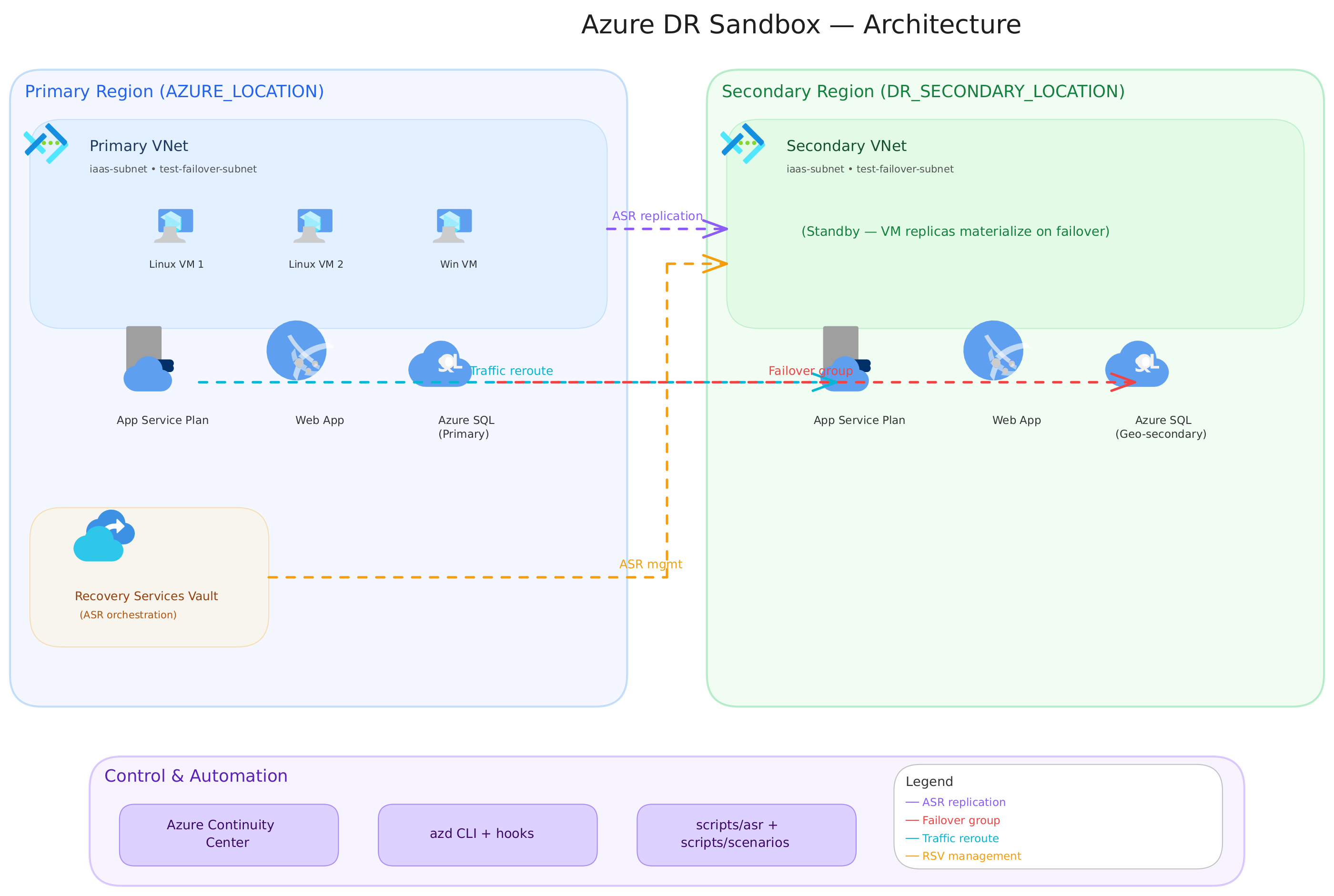
Task: Click Failover group legend entry
Action: pos(953,821)
